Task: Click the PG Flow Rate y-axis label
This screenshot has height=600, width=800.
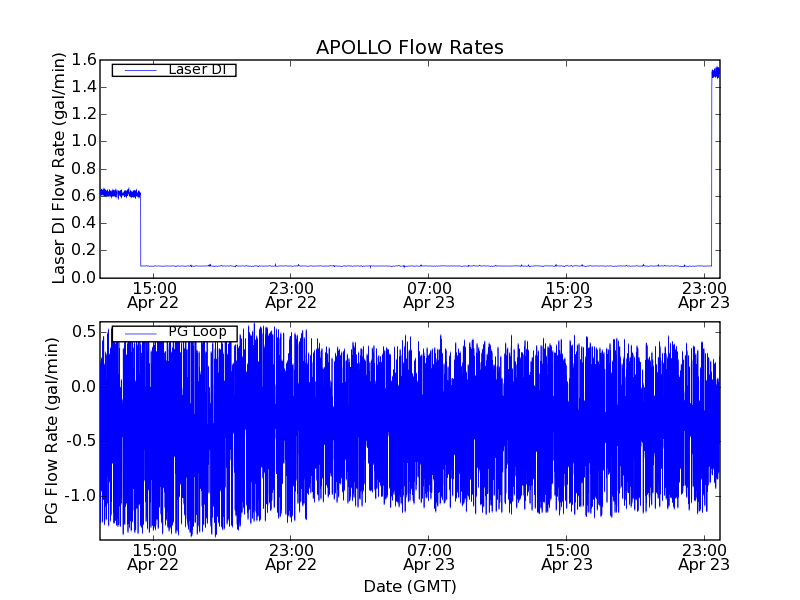Action: tap(52, 430)
